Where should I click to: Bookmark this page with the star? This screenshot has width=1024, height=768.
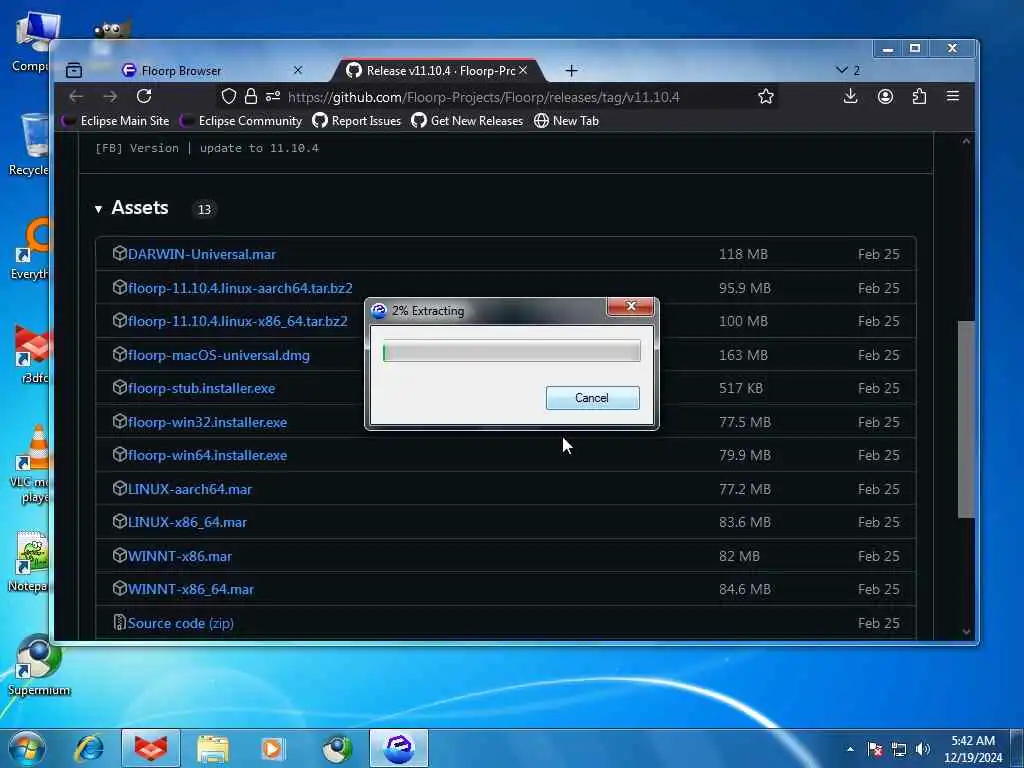[766, 97]
